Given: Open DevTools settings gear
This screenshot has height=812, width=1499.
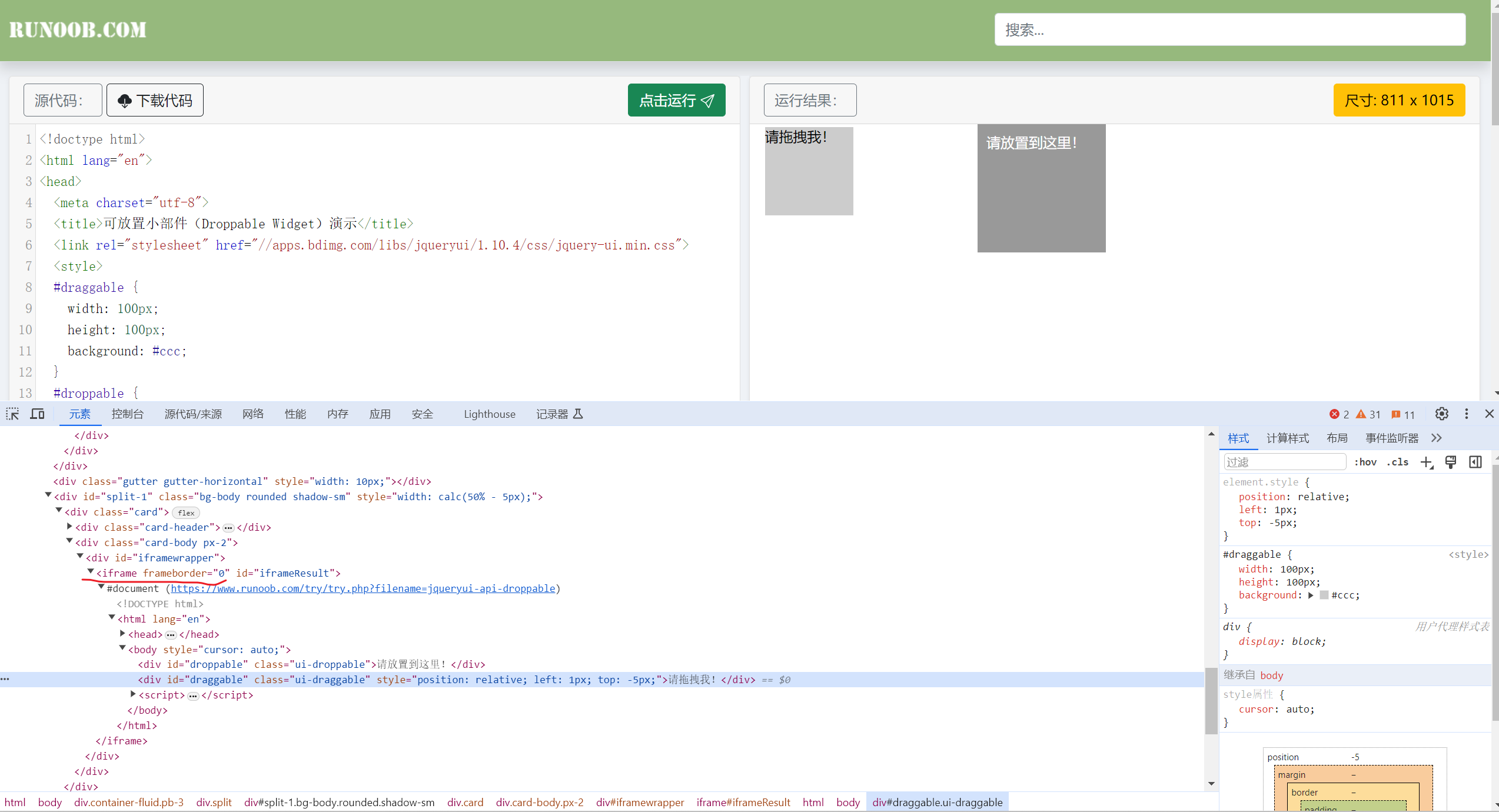Looking at the screenshot, I should (x=1441, y=414).
